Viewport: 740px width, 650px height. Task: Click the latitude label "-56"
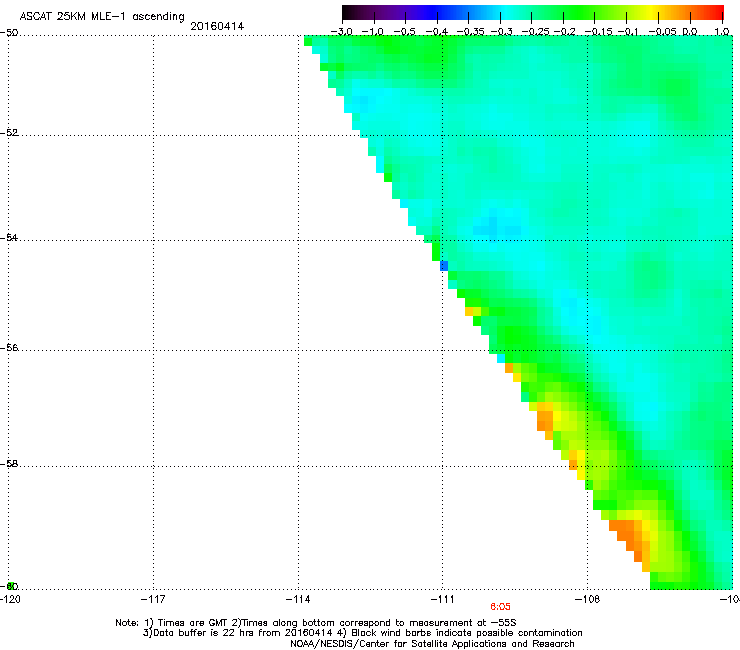click(9, 348)
